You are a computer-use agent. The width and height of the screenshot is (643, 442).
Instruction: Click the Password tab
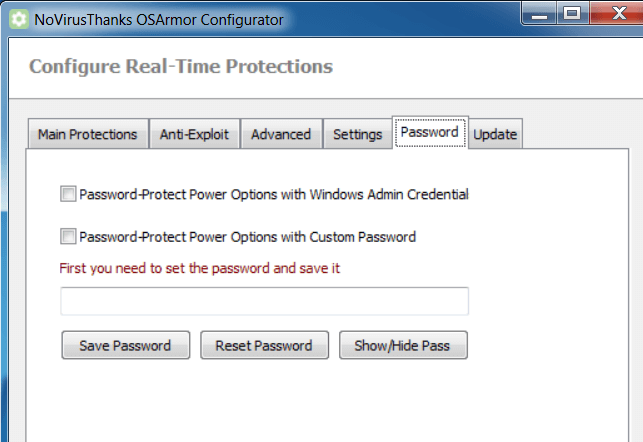pos(430,132)
